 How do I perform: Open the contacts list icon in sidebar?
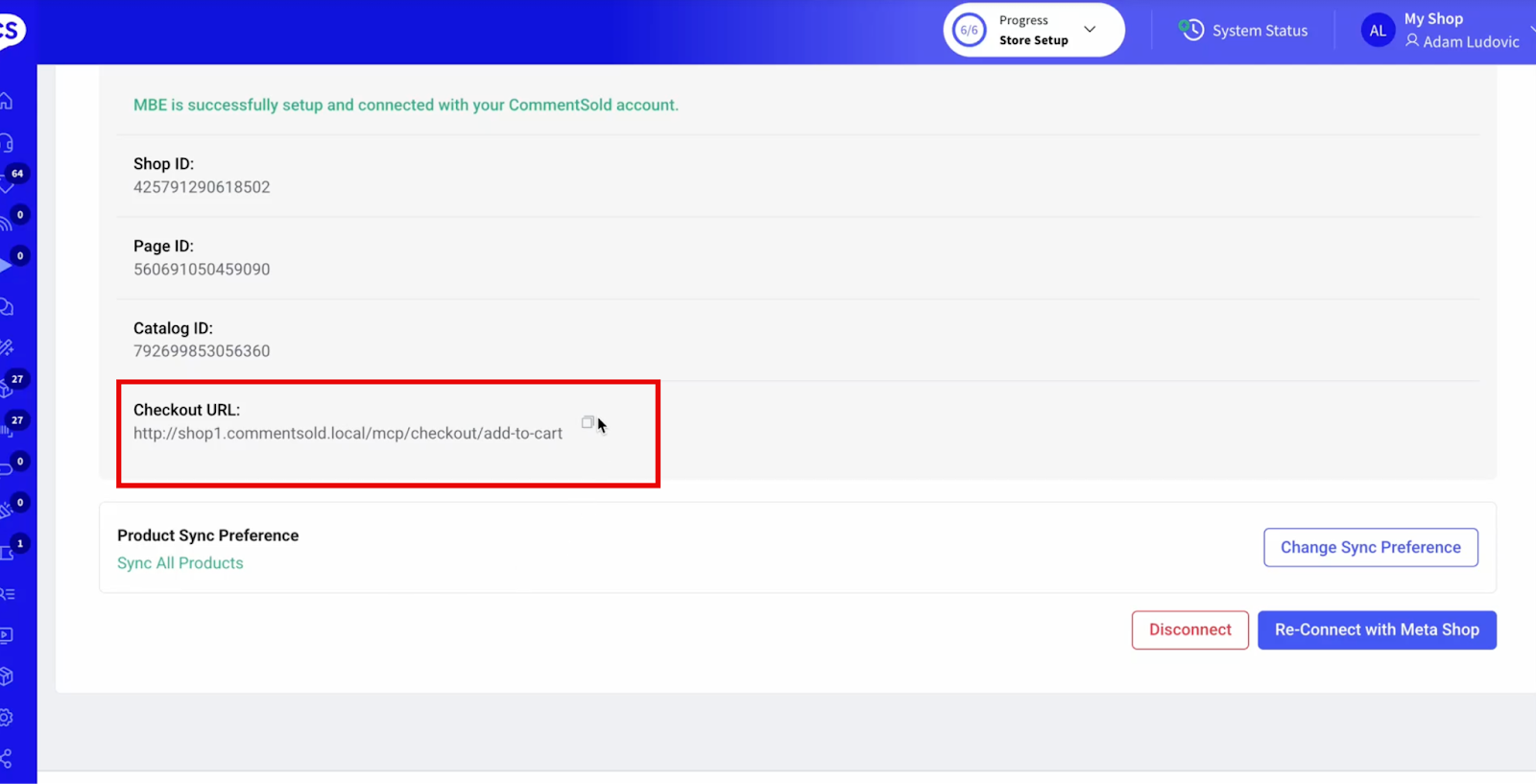tap(8, 594)
